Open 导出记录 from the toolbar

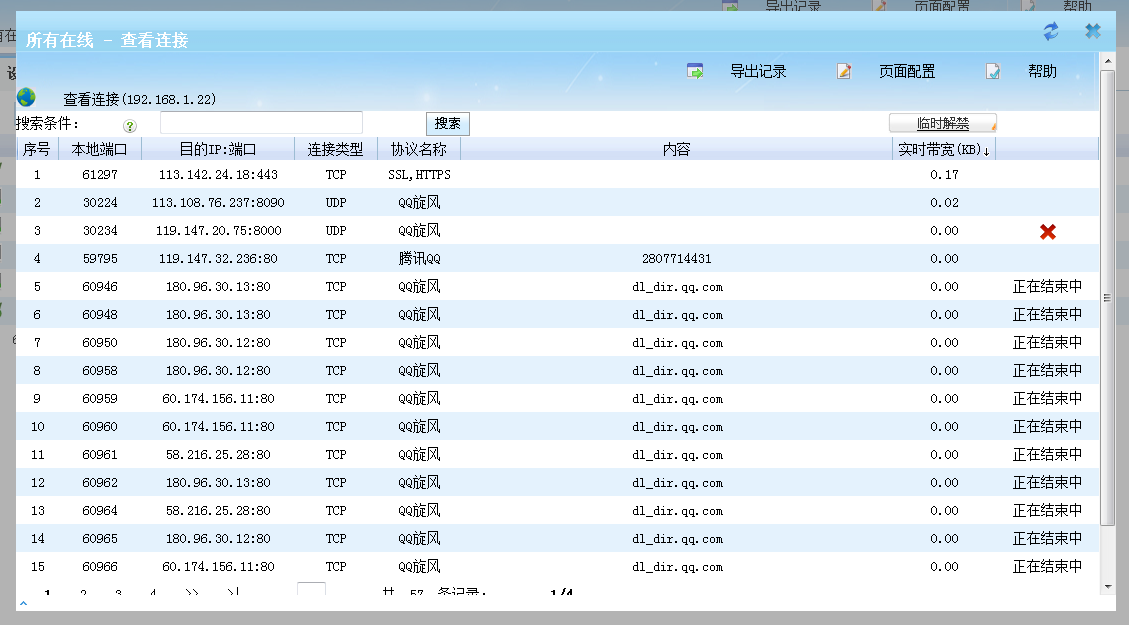pyautogui.click(x=758, y=71)
